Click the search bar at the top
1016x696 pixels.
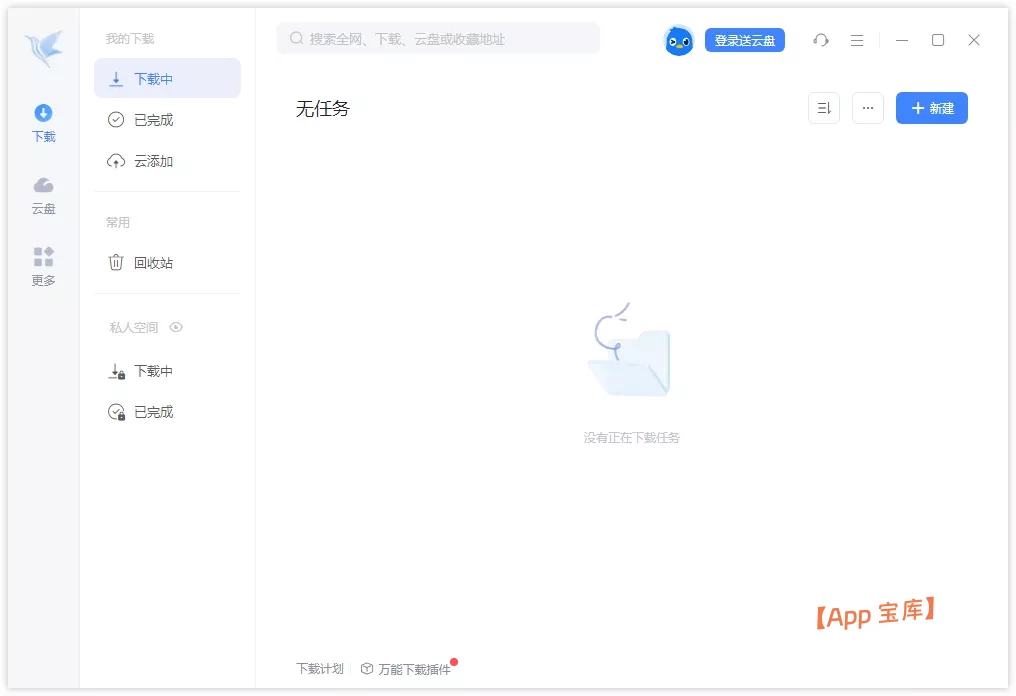pos(438,38)
